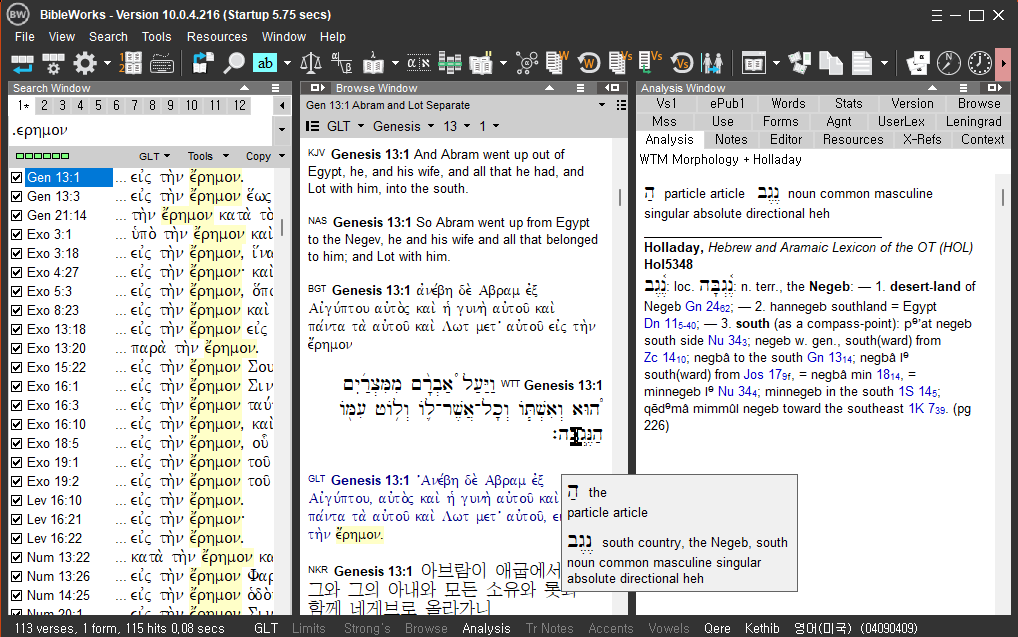The width and height of the screenshot is (1018, 637).
Task: Click the green search progress indicator
Action: click(42, 156)
